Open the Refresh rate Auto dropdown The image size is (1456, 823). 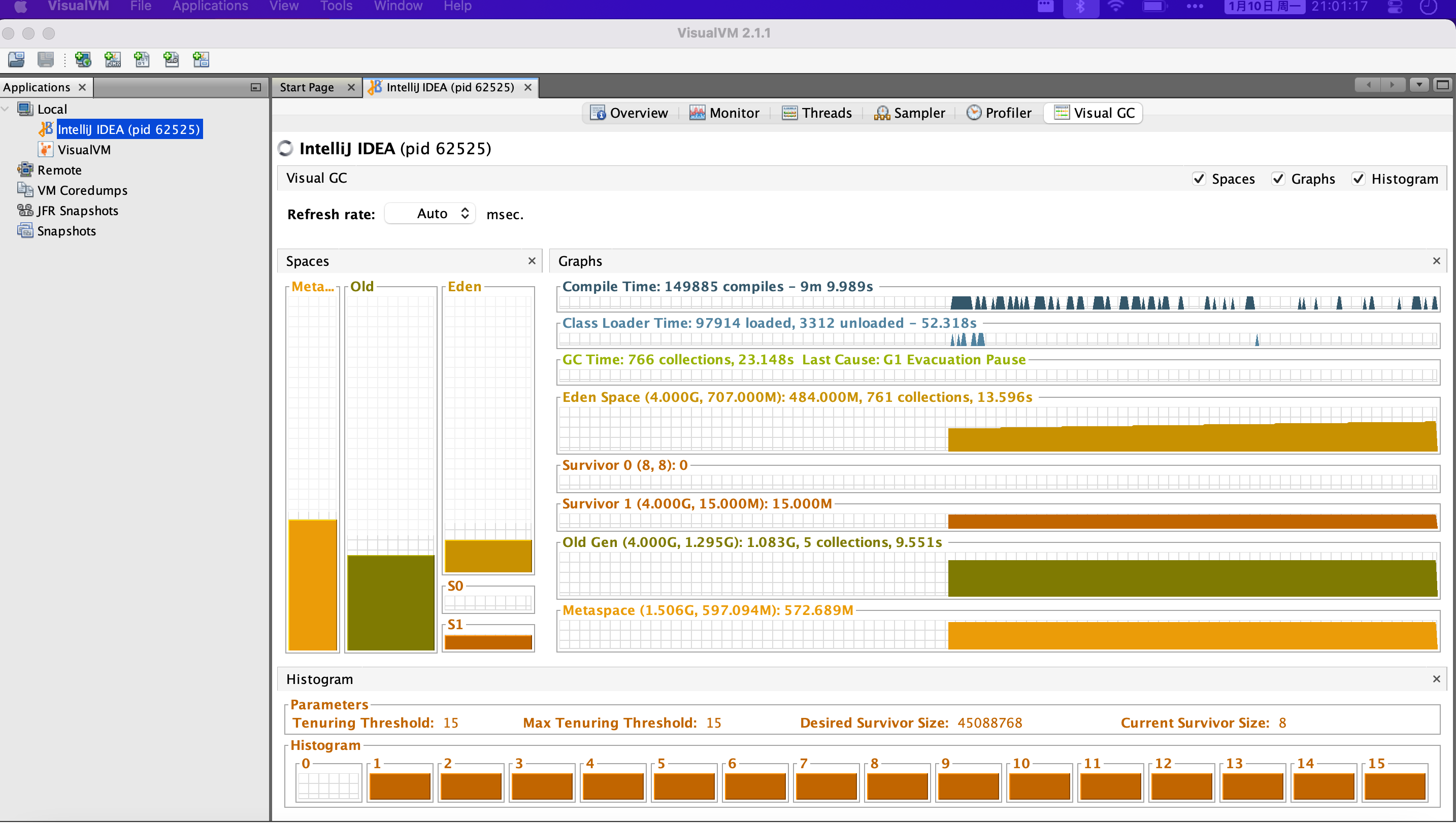[x=431, y=214]
